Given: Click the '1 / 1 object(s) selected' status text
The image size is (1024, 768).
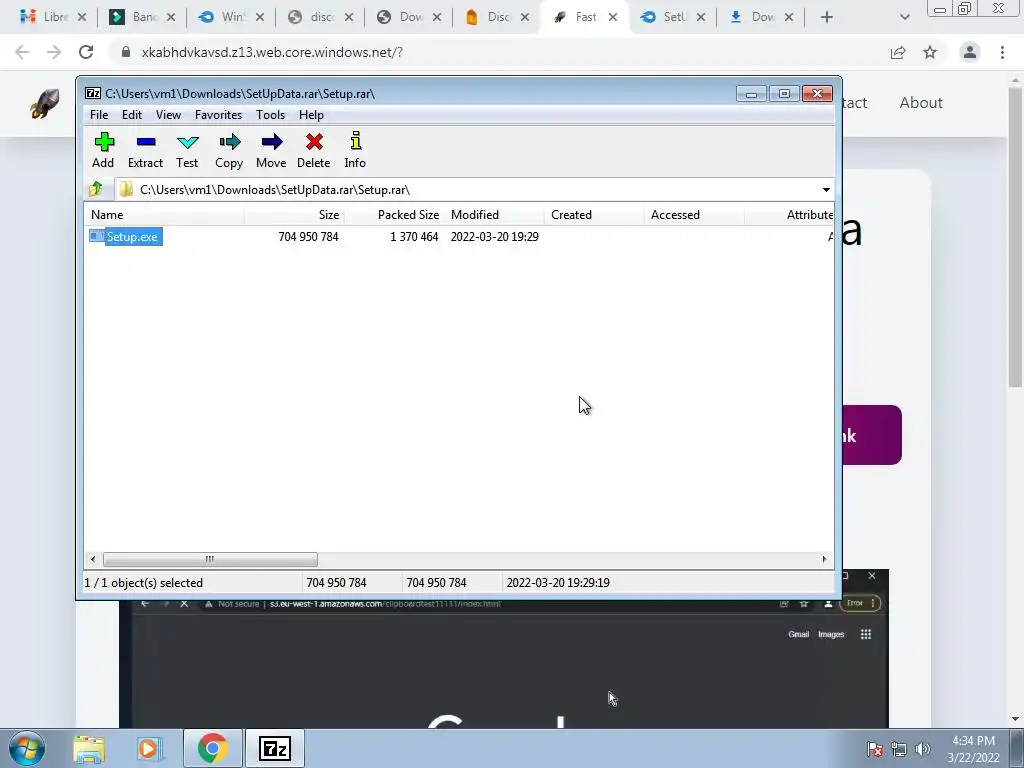Looking at the screenshot, I should [144, 583].
